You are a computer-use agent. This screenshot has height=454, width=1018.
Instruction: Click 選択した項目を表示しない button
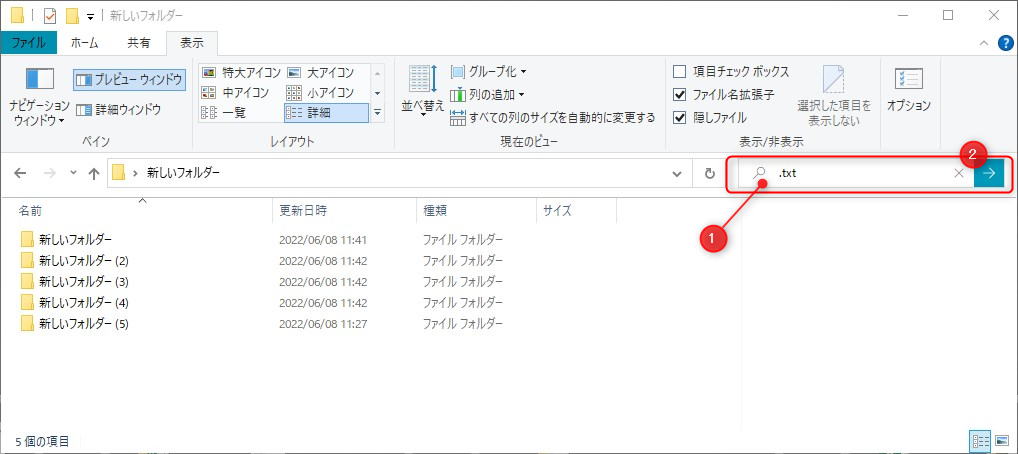click(834, 95)
